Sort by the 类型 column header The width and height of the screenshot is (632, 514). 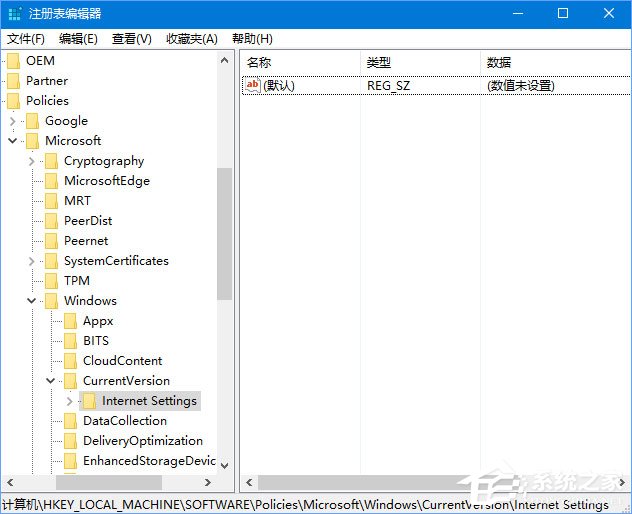(x=420, y=62)
